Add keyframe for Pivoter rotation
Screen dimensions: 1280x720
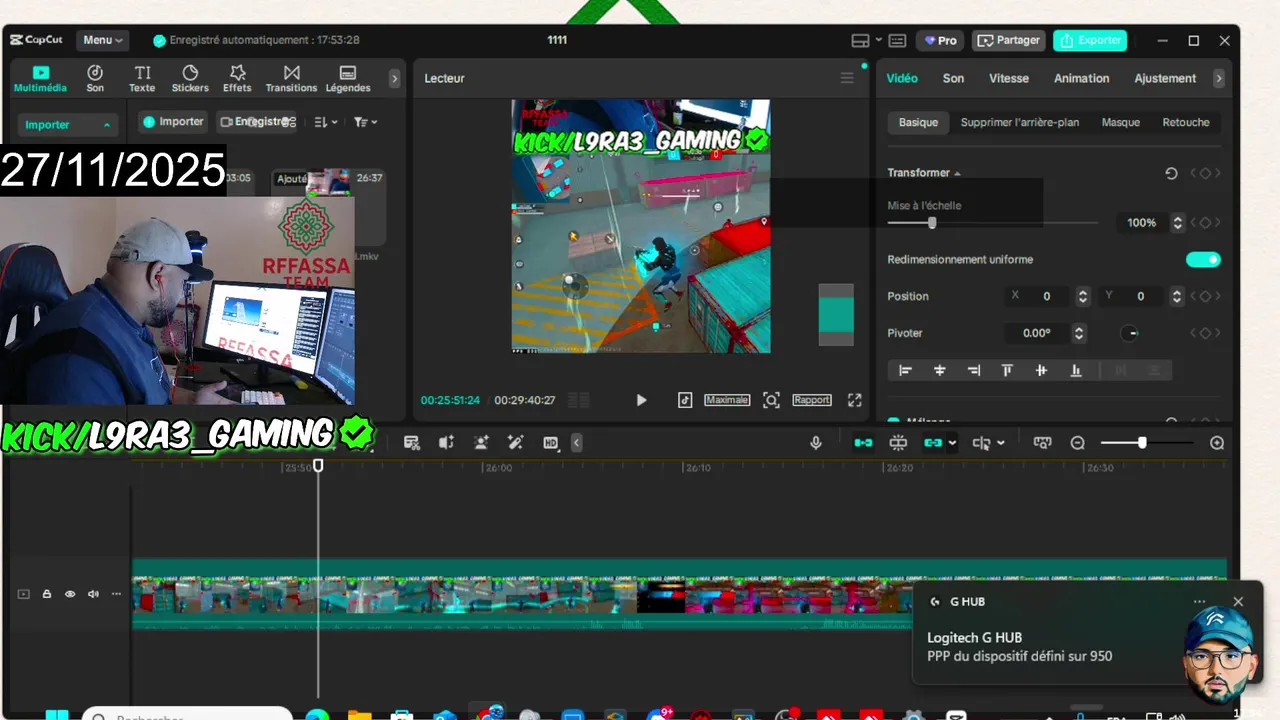1205,333
